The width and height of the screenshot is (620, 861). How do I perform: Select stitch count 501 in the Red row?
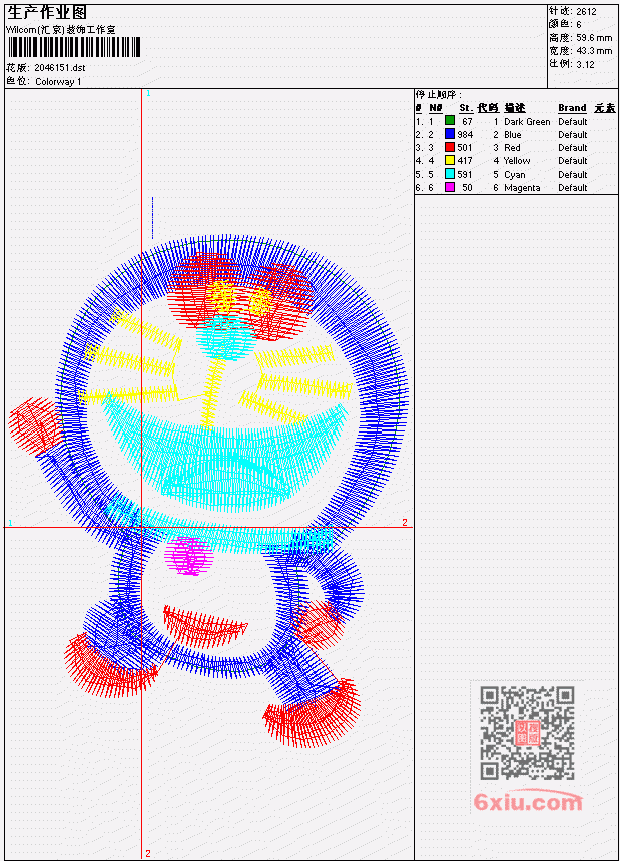click(x=465, y=148)
